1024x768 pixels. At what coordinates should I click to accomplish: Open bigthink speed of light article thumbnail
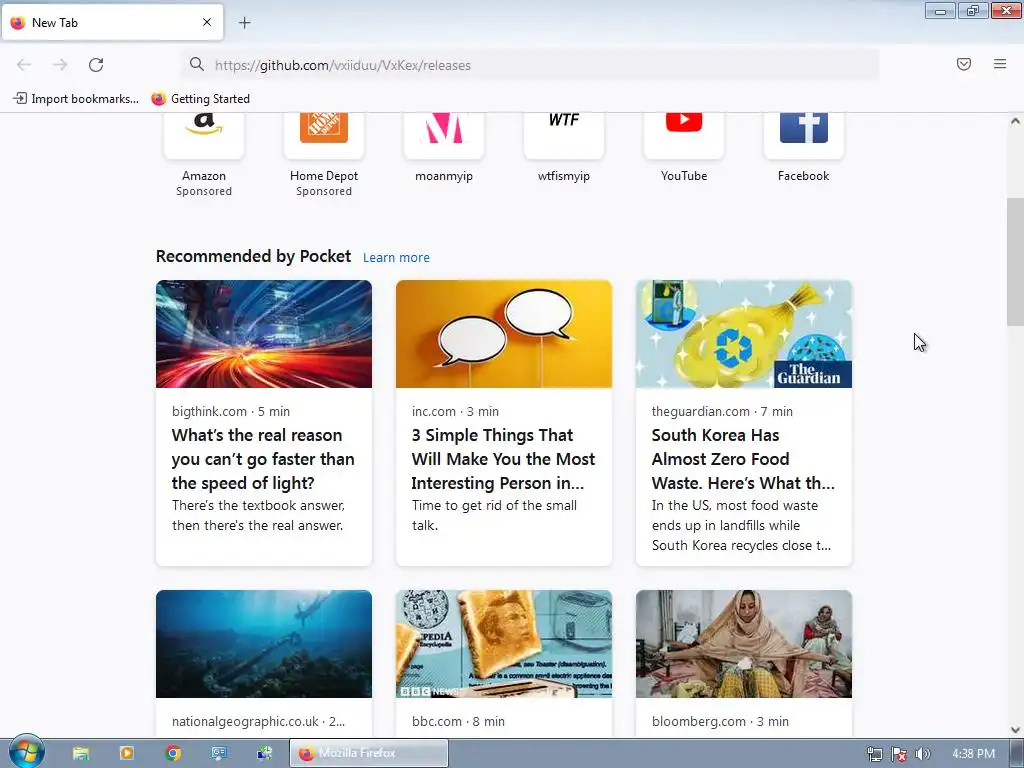[x=264, y=334]
